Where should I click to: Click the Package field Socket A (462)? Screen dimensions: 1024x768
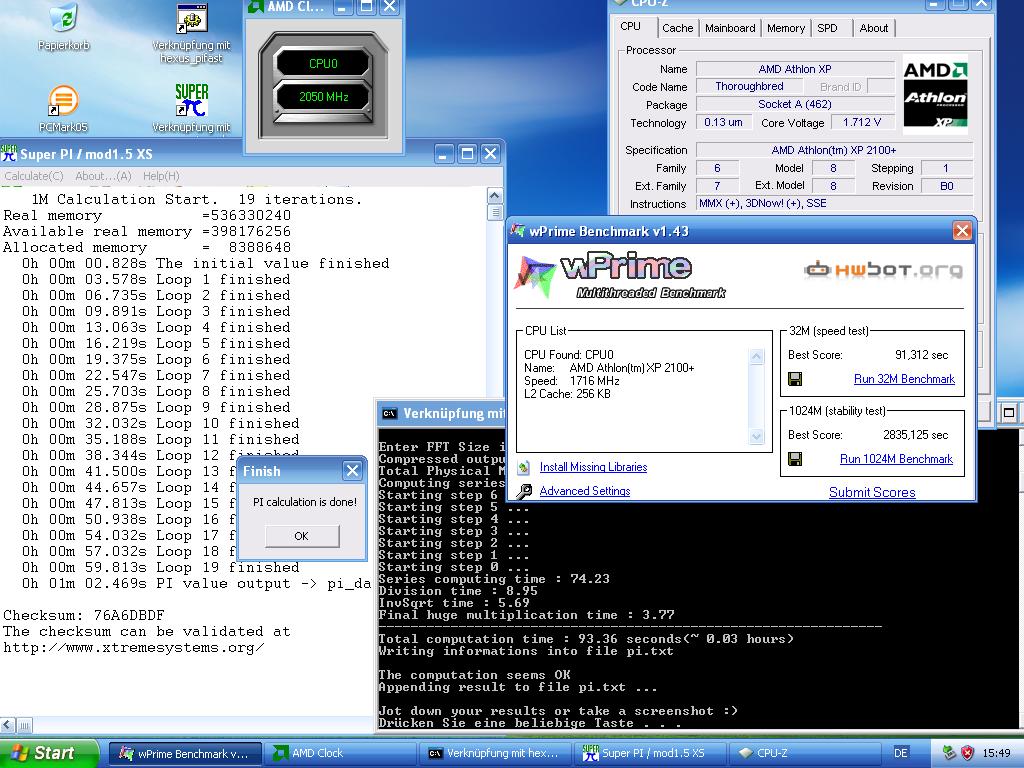pos(794,104)
